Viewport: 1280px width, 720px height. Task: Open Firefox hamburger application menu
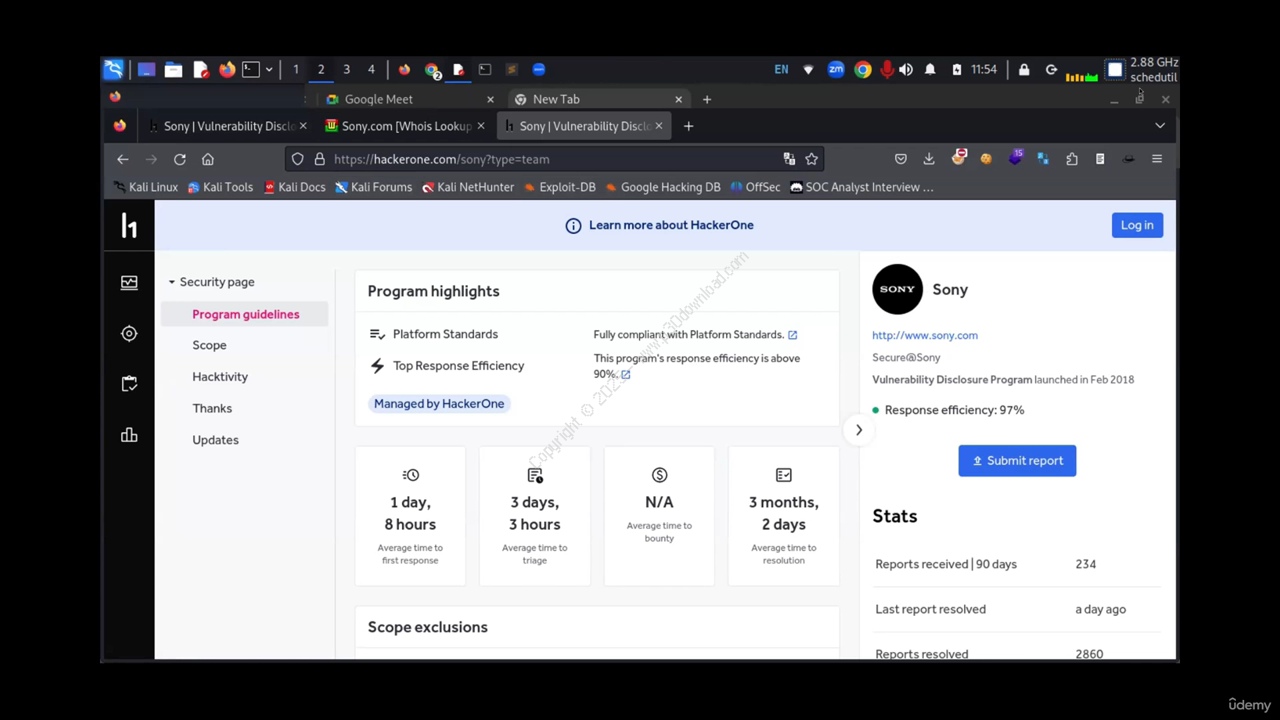click(1157, 159)
